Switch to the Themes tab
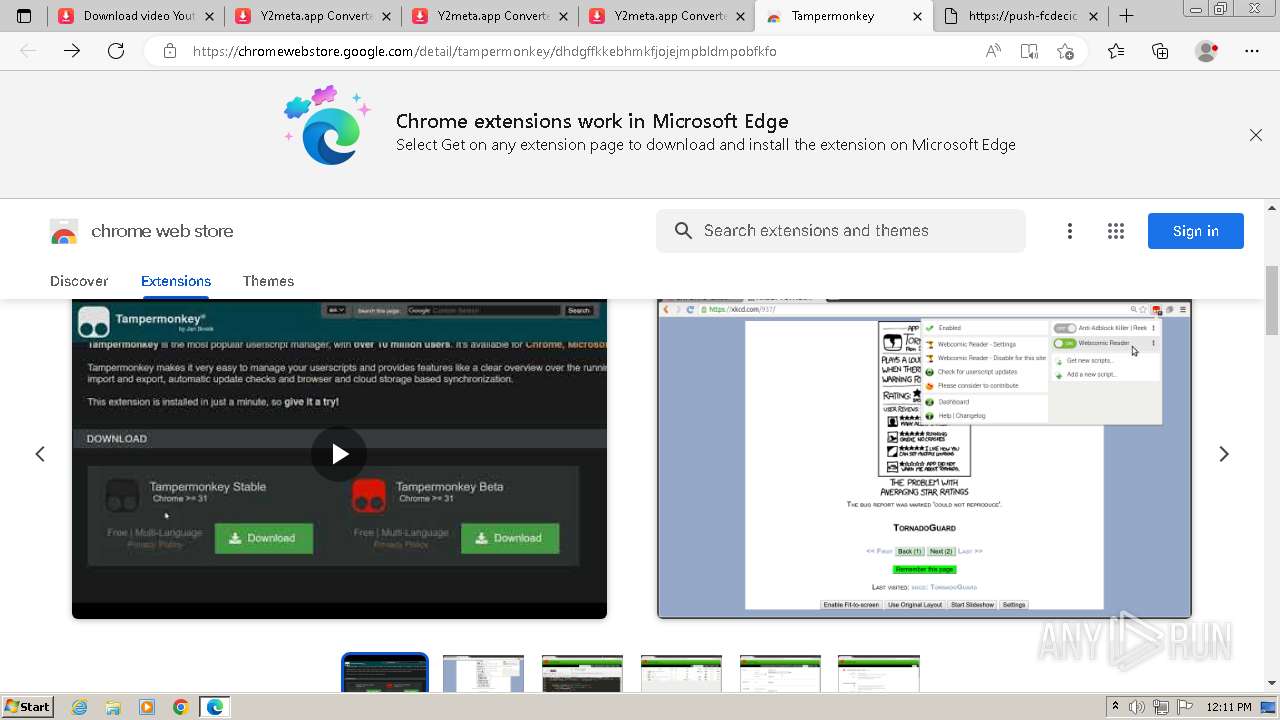The height and width of the screenshot is (720, 1280). coord(268,281)
